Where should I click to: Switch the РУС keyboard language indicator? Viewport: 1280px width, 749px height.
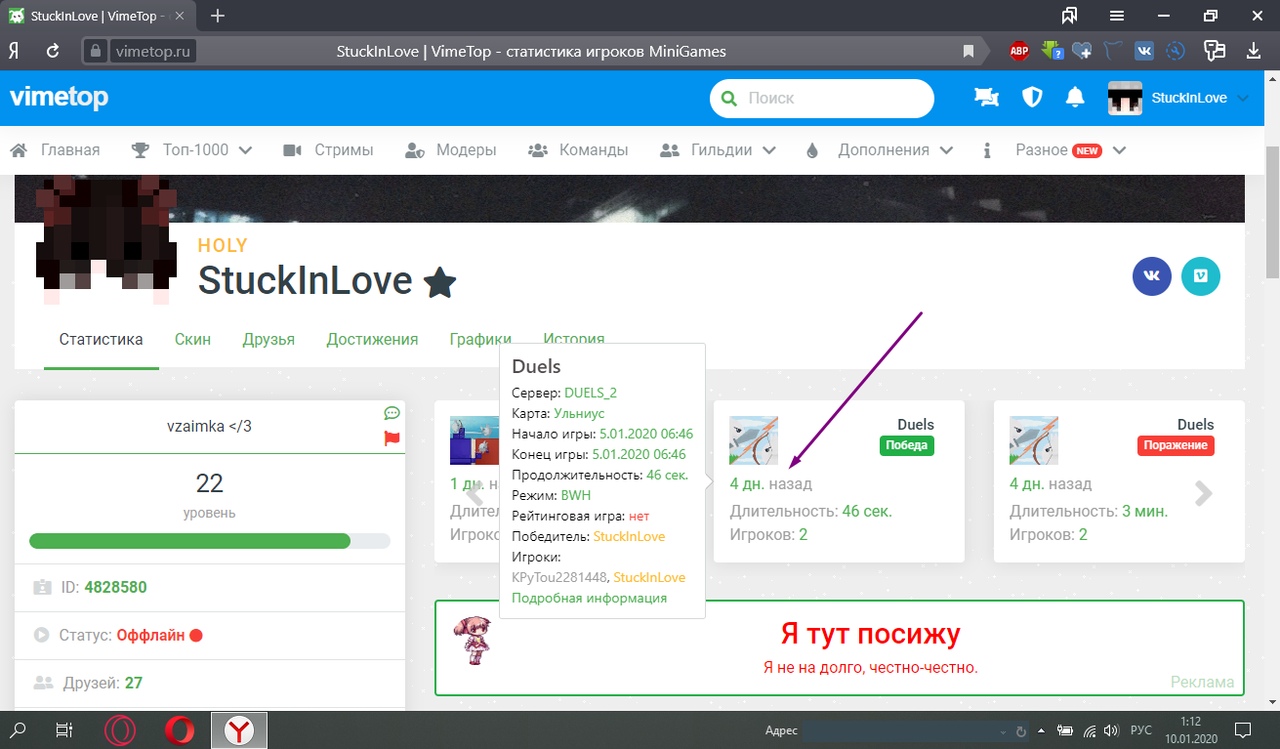(x=1141, y=730)
